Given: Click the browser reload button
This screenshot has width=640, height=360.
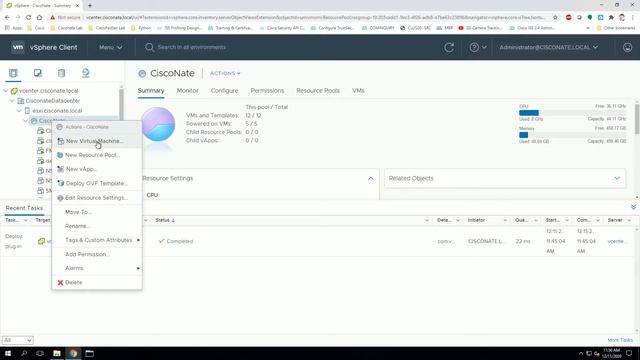Looking at the screenshot, I should pos(29,18).
